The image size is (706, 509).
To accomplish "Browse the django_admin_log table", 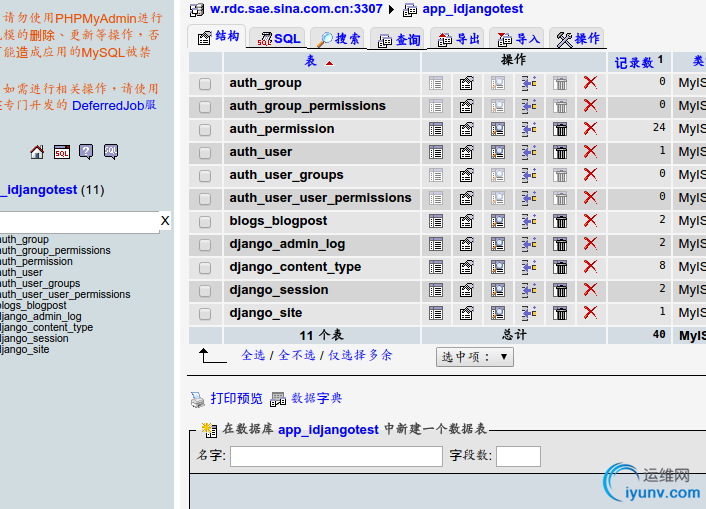I will coord(436,244).
